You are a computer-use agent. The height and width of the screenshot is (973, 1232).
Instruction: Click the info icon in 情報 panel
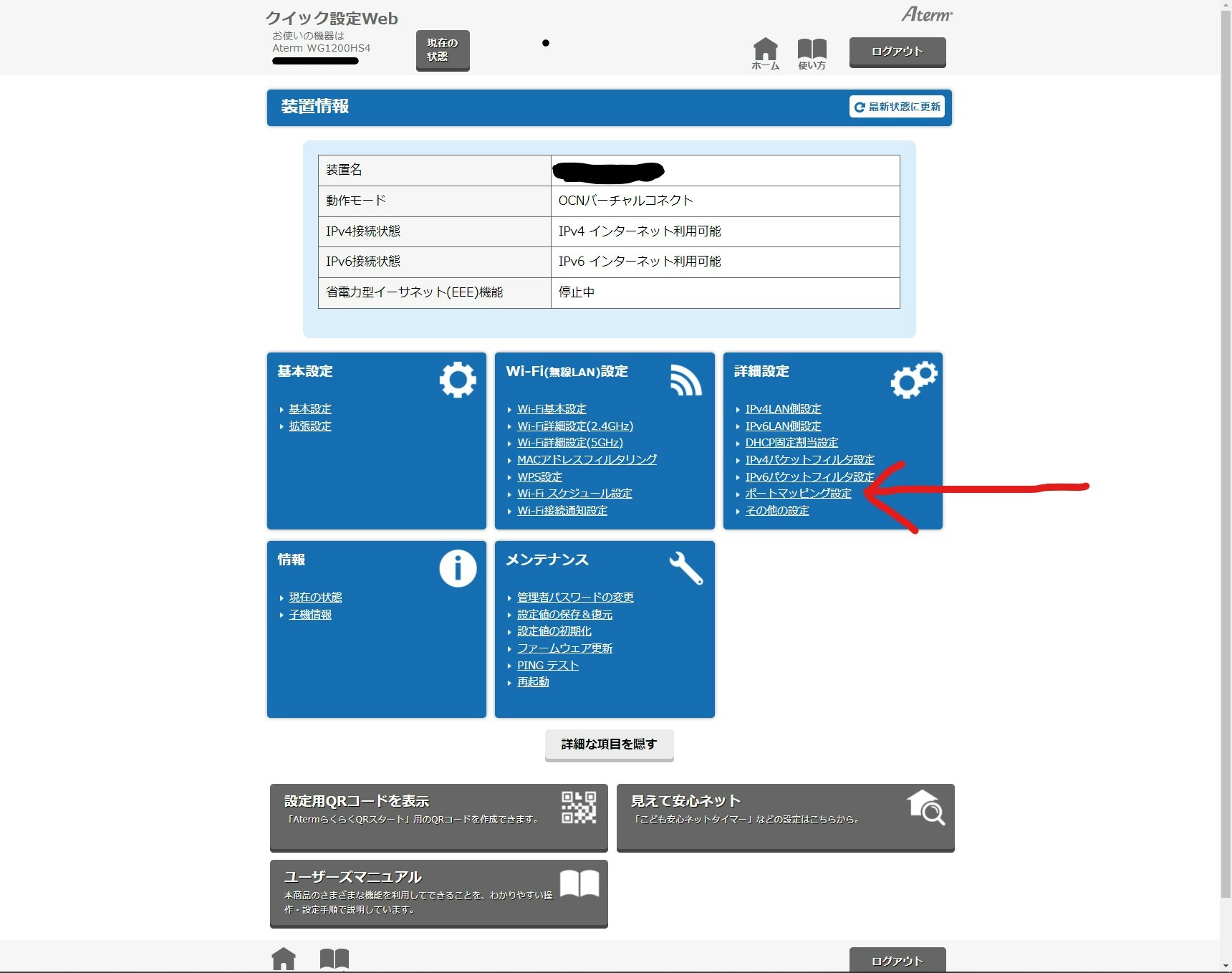pyautogui.click(x=458, y=568)
